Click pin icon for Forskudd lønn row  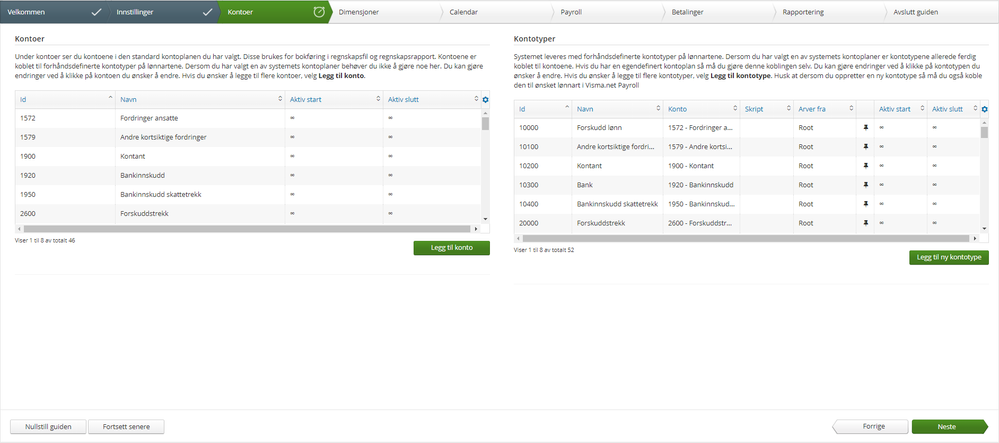click(x=865, y=127)
